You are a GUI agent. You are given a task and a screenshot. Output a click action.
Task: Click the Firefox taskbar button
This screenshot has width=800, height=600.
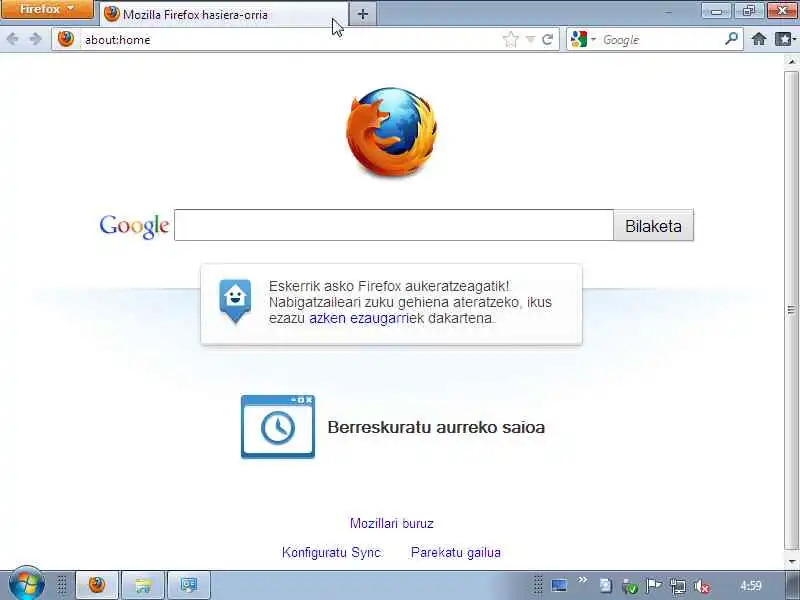pos(97,585)
